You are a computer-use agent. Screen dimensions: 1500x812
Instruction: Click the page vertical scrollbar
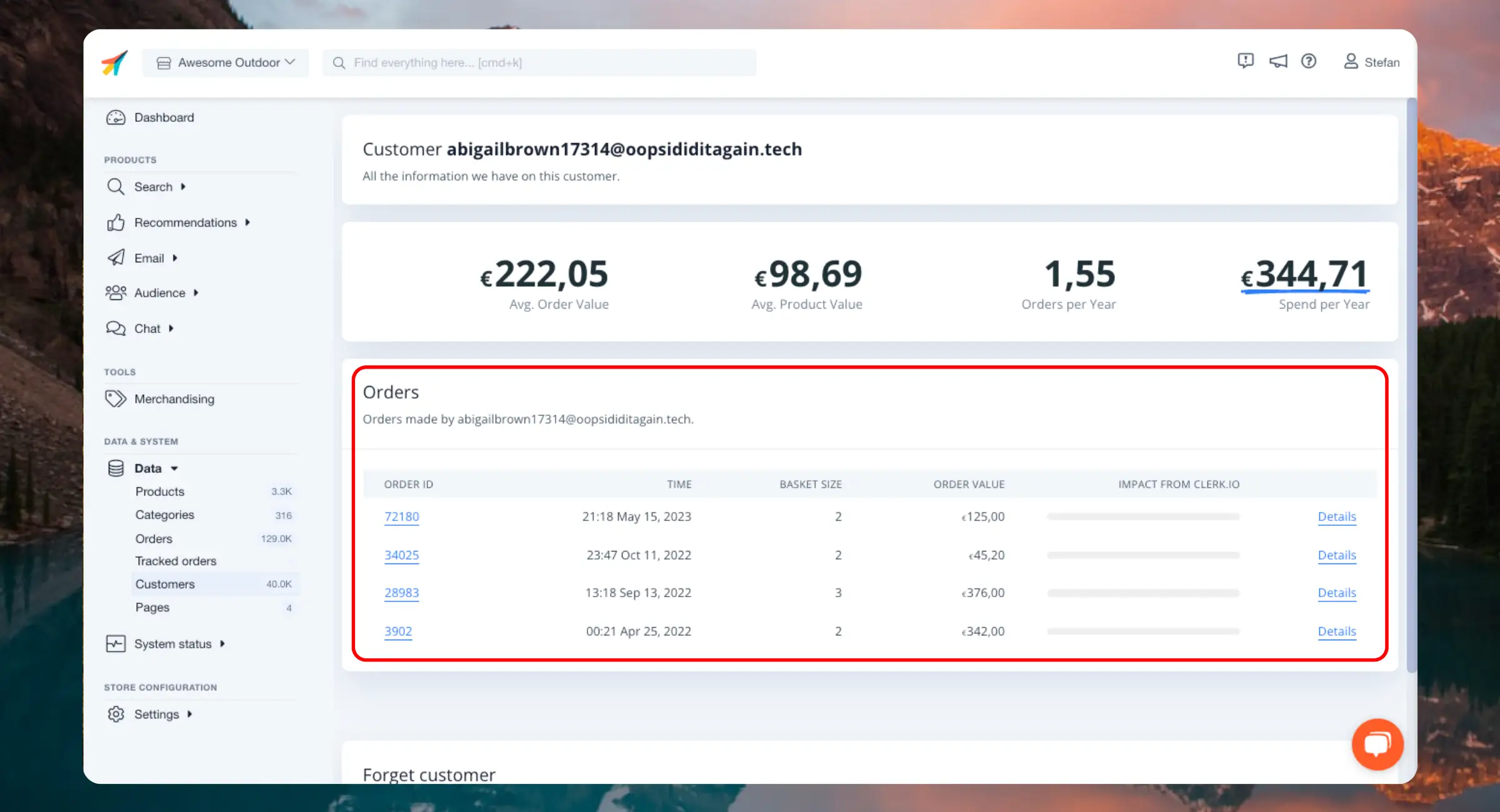point(1411,385)
